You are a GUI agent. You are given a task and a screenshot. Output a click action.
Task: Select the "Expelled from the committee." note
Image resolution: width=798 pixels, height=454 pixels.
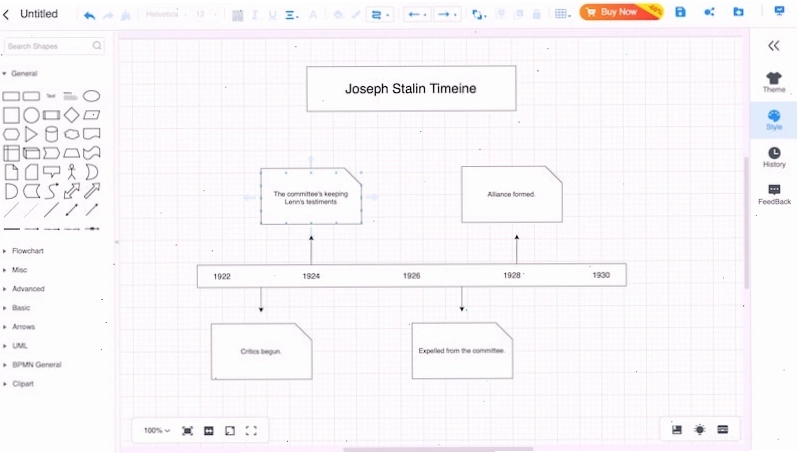click(462, 351)
